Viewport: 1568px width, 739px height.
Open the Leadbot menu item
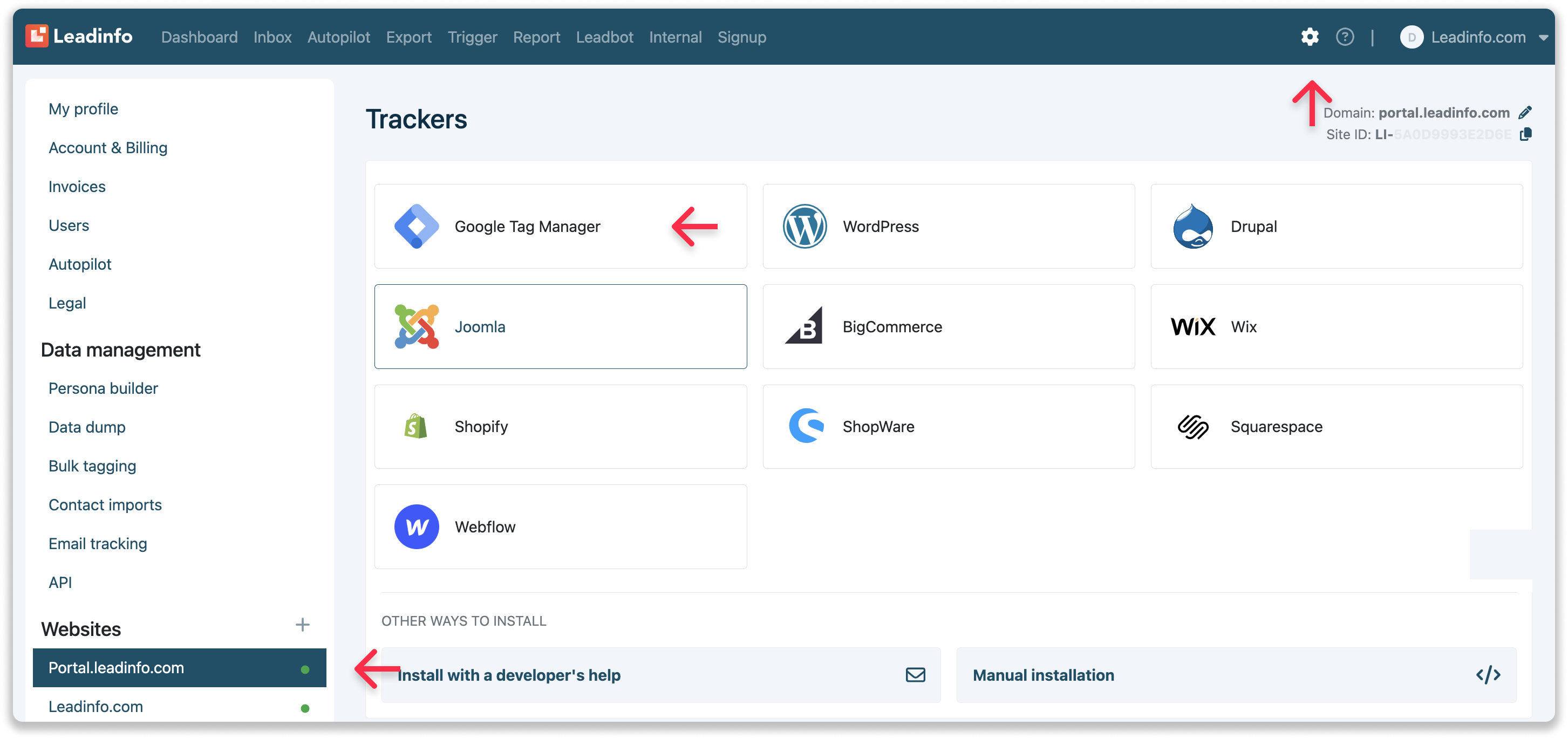tap(604, 37)
